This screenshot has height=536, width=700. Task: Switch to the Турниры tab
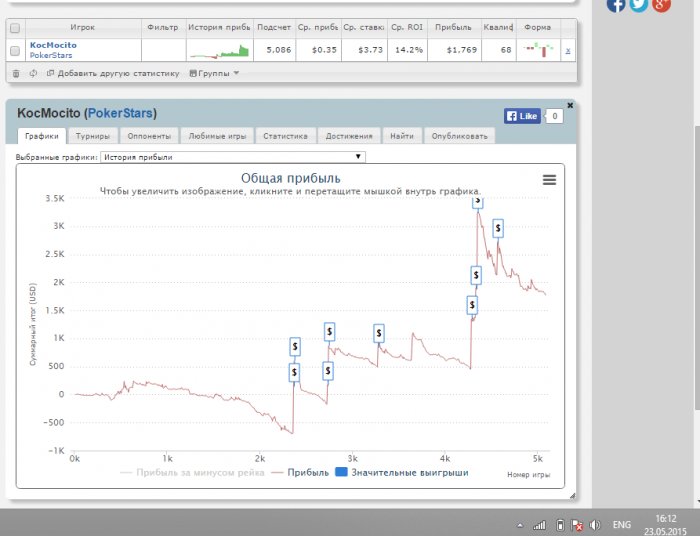click(92, 136)
